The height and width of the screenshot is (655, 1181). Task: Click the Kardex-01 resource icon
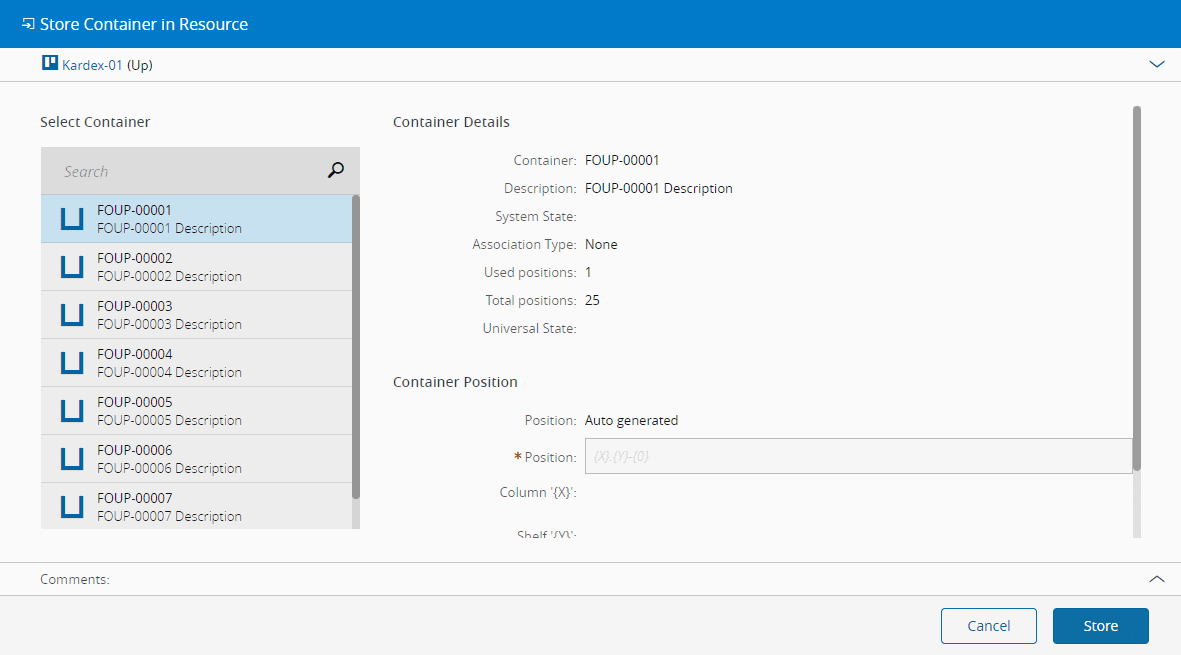tap(49, 64)
